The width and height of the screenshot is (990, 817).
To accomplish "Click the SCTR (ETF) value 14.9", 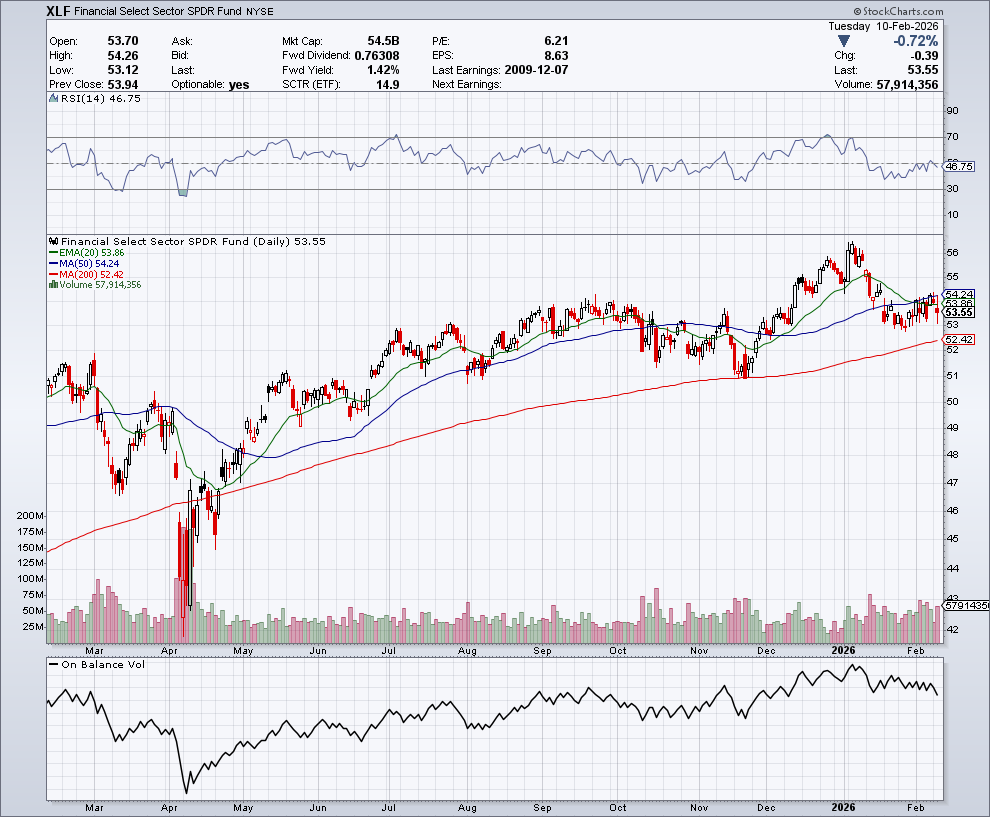I will coord(388,85).
